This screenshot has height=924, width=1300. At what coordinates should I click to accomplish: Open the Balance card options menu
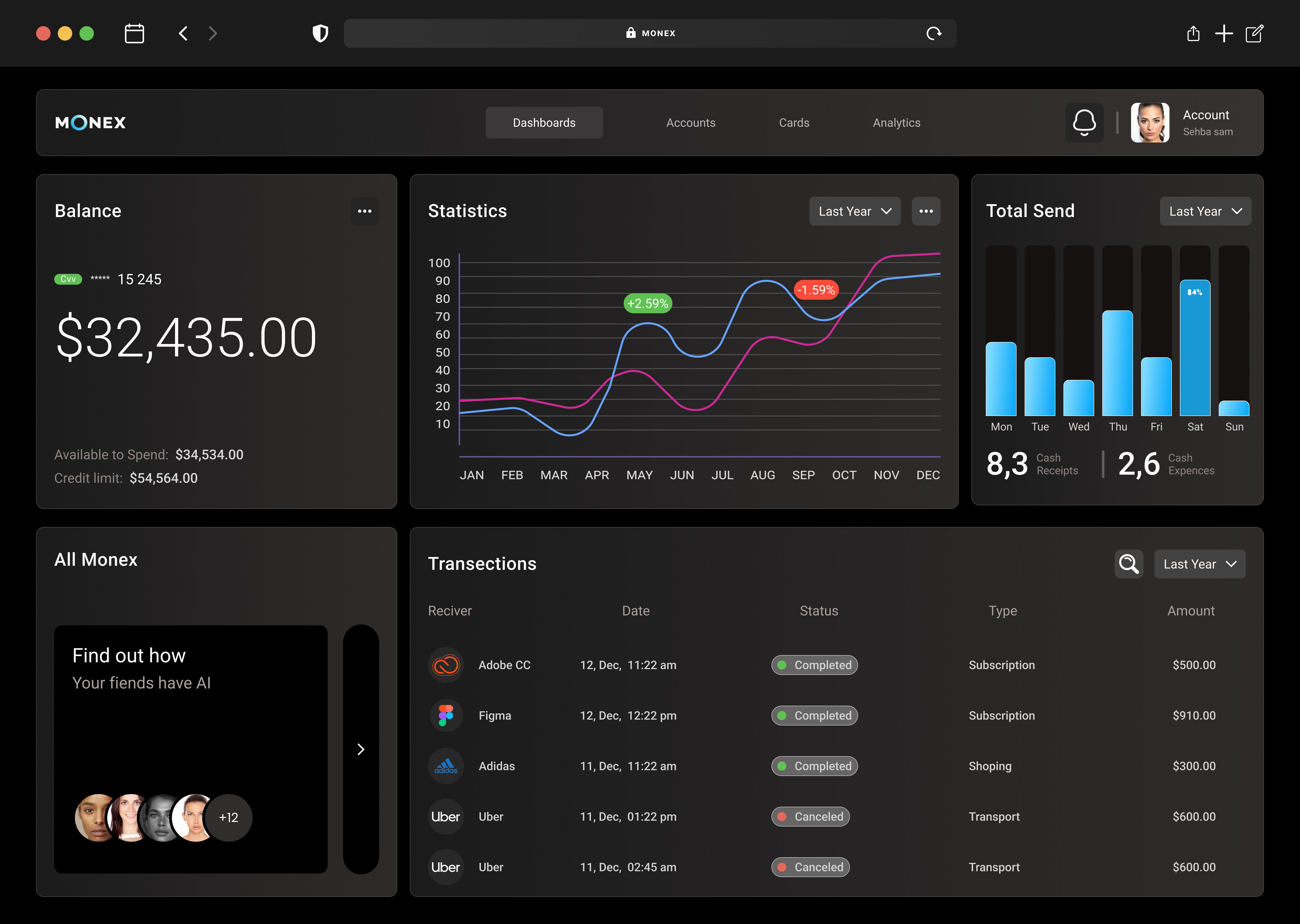click(x=365, y=211)
